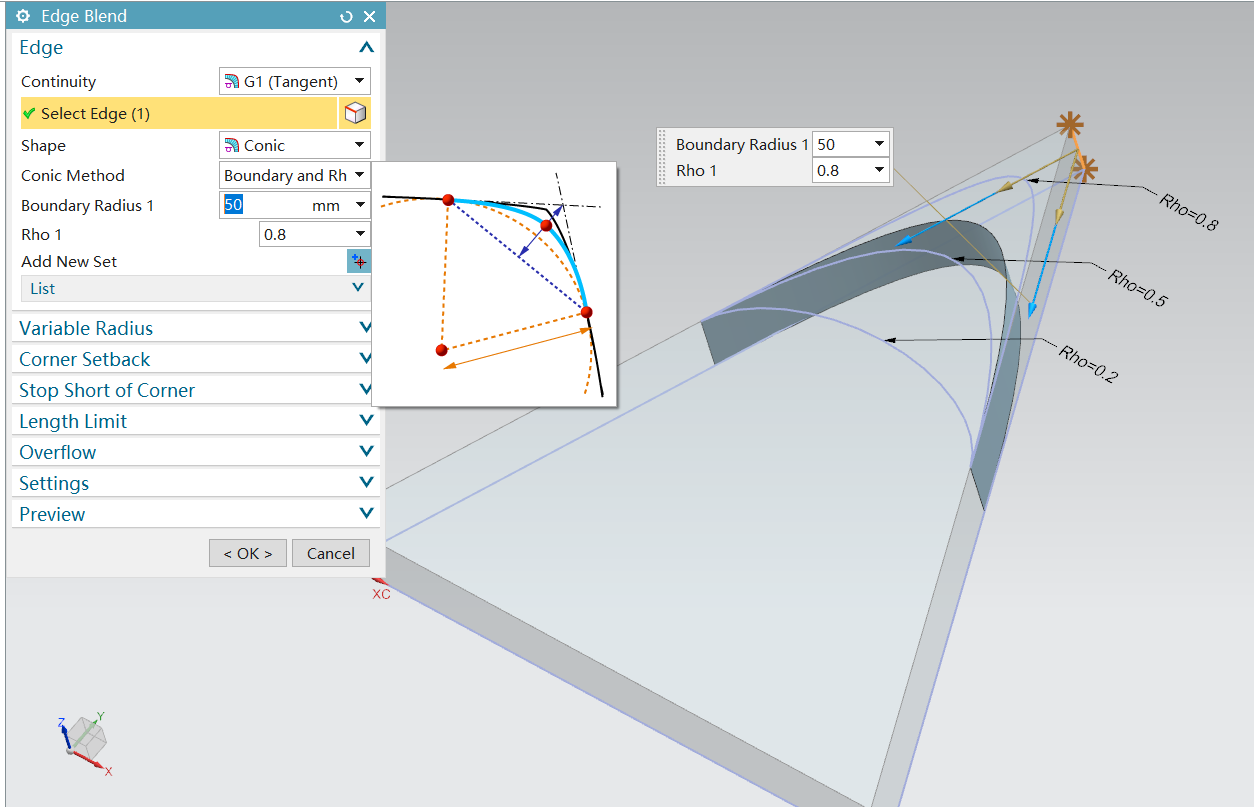Image resolution: width=1254 pixels, height=807 pixels.
Task: Click the Select Edge (1) row
Action: 178,114
